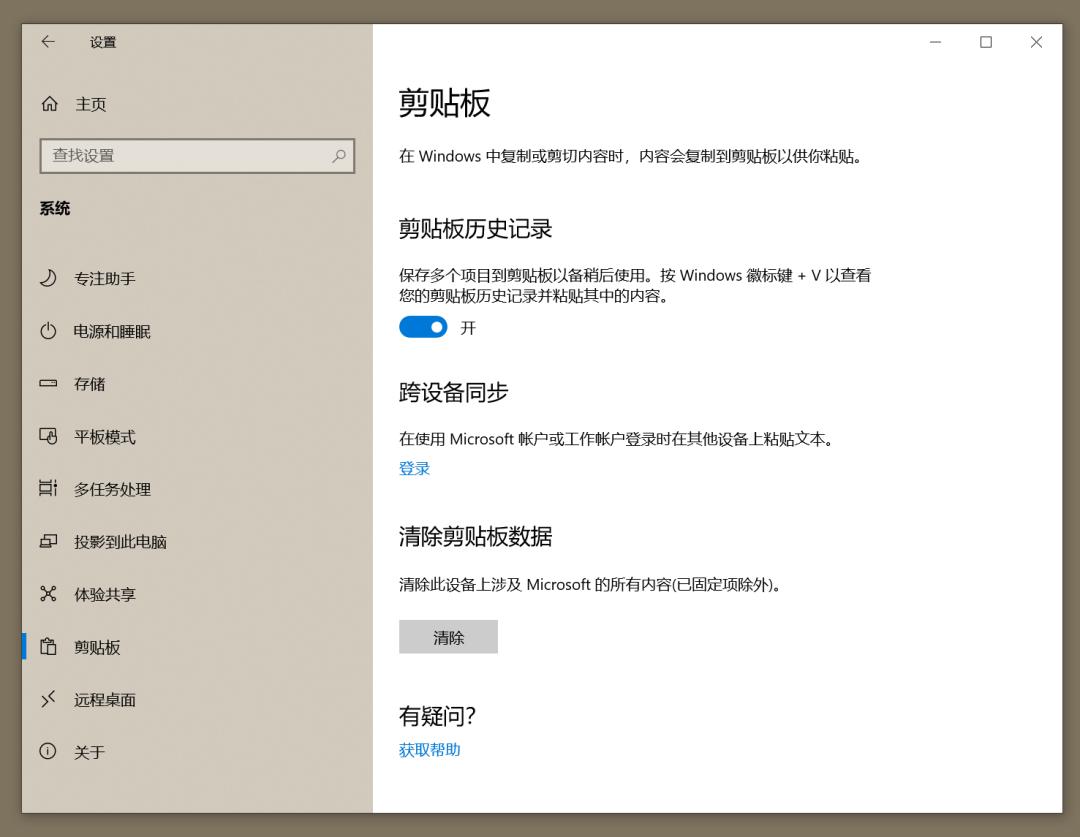Click the 登录 link under 跨设备同步

point(413,467)
